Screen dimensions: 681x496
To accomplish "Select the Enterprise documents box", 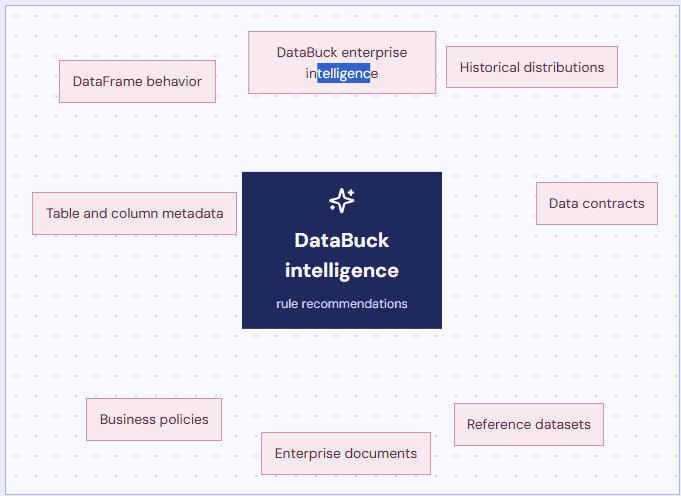I will pyautogui.click(x=346, y=453).
